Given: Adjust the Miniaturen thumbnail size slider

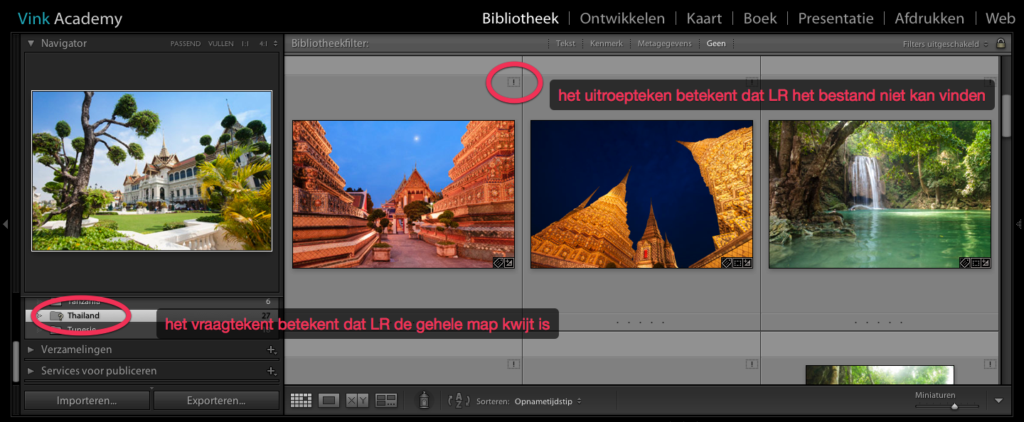Looking at the screenshot, I should (x=953, y=406).
